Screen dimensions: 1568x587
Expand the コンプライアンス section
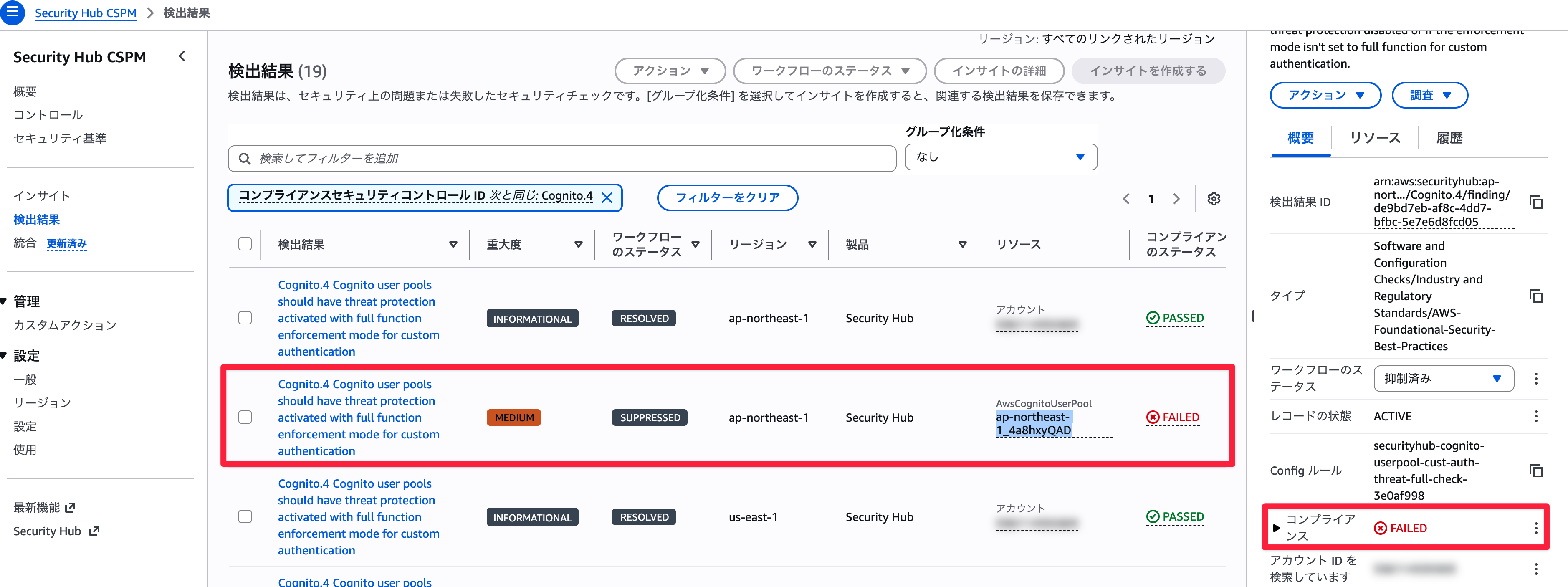1277,528
